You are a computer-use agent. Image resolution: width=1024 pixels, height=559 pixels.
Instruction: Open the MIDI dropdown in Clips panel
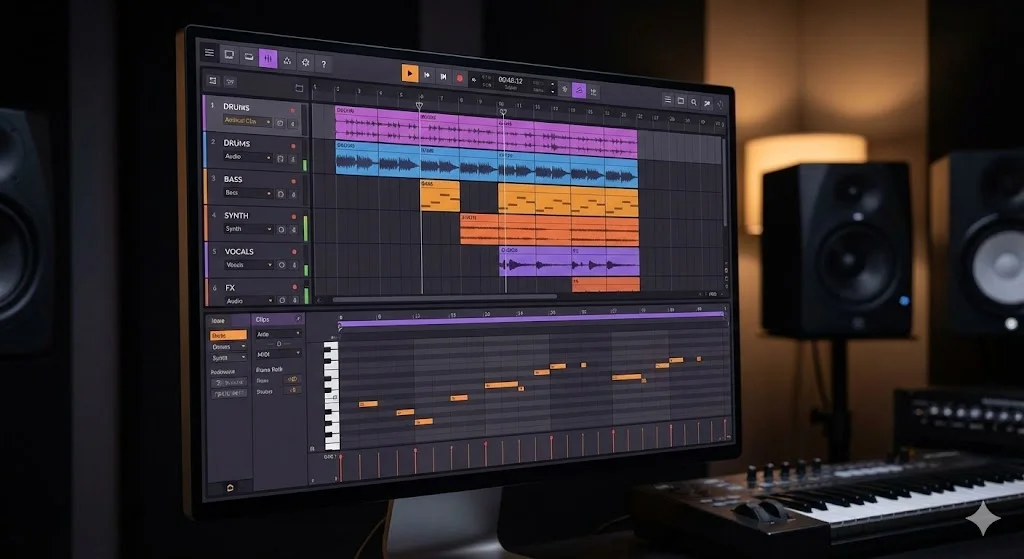[x=277, y=353]
